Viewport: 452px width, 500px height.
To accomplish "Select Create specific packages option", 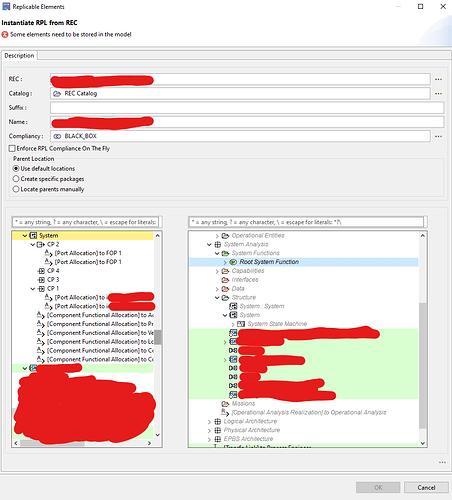I will tap(16, 179).
